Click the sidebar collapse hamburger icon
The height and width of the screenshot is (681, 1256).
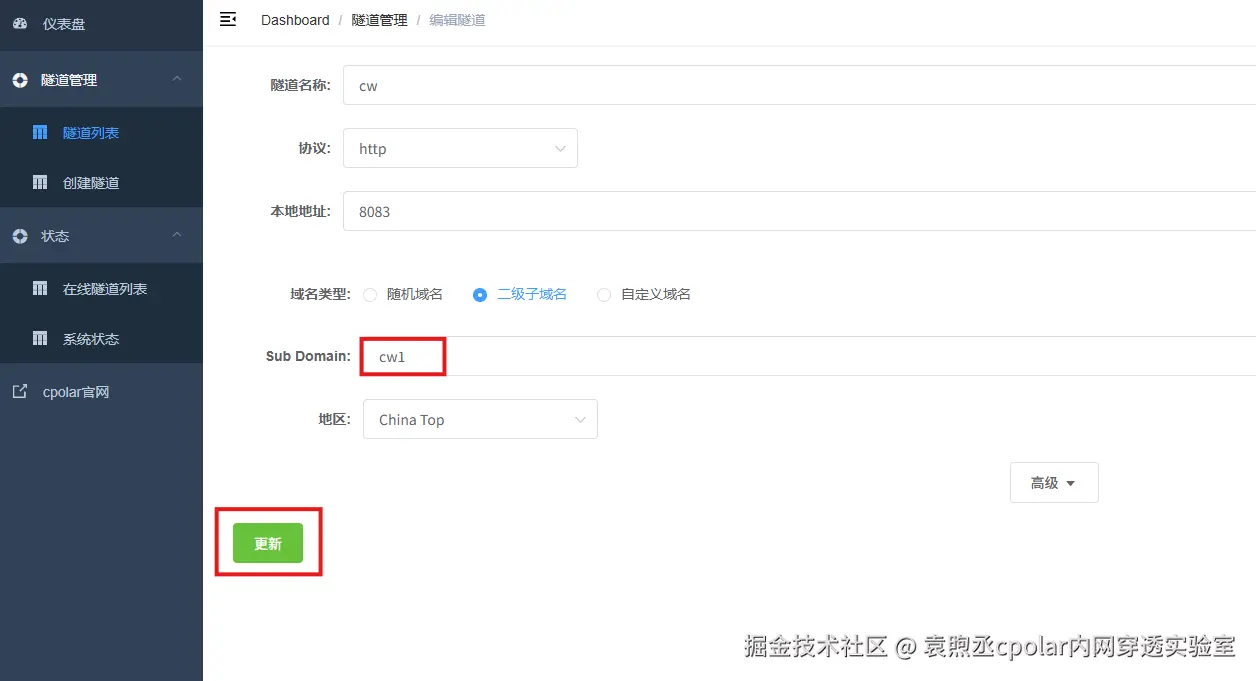(x=228, y=19)
